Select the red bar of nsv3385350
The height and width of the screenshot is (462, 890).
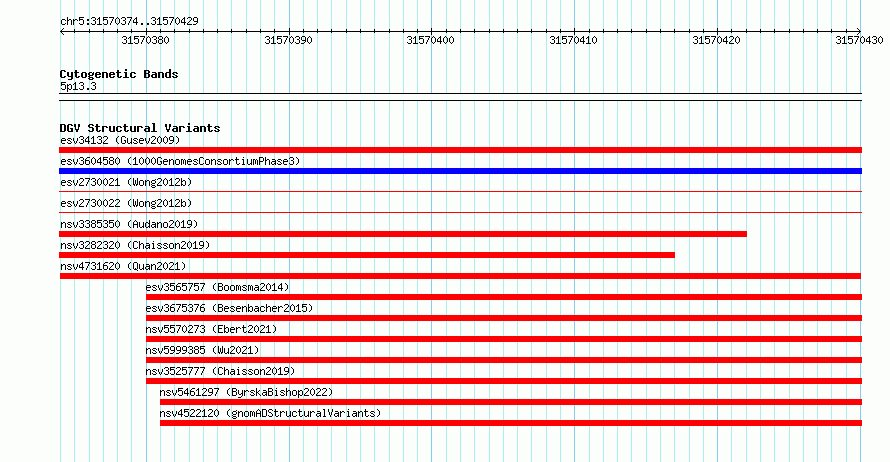pos(403,234)
